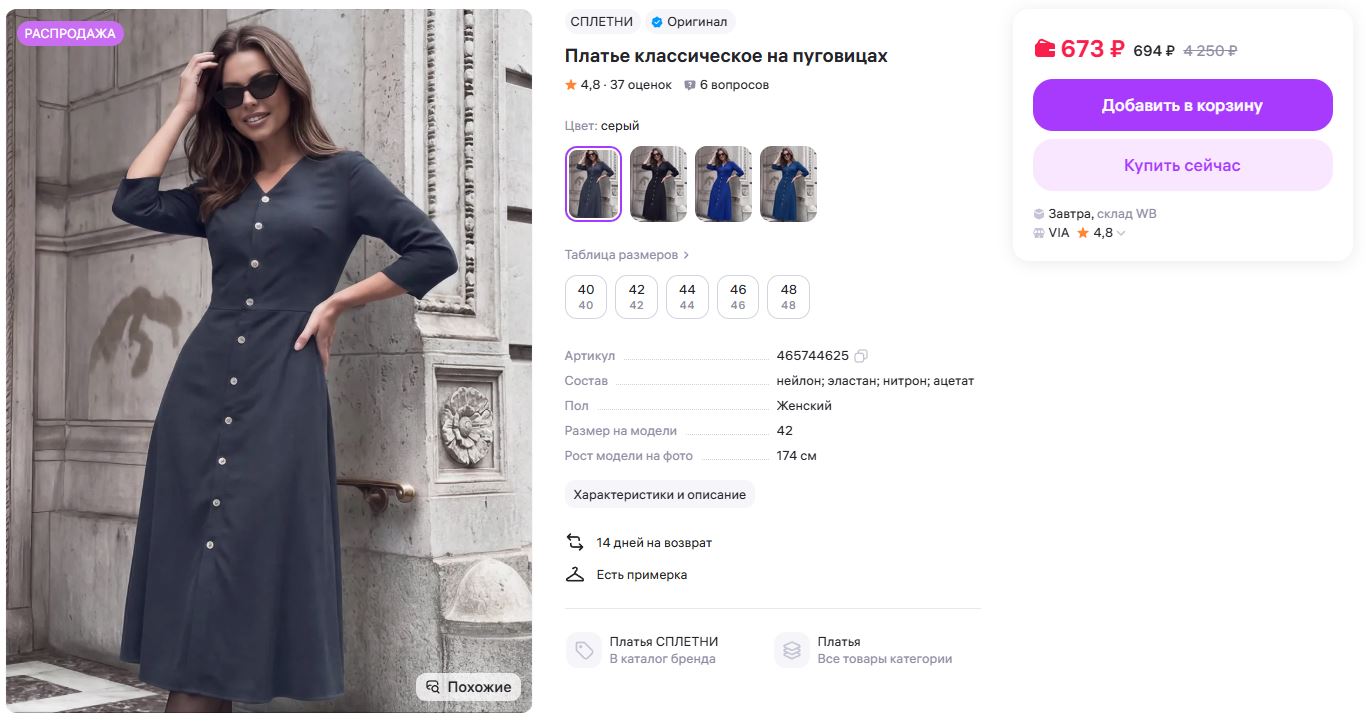Select size 44
The height and width of the screenshot is (724, 1366).
(687, 297)
